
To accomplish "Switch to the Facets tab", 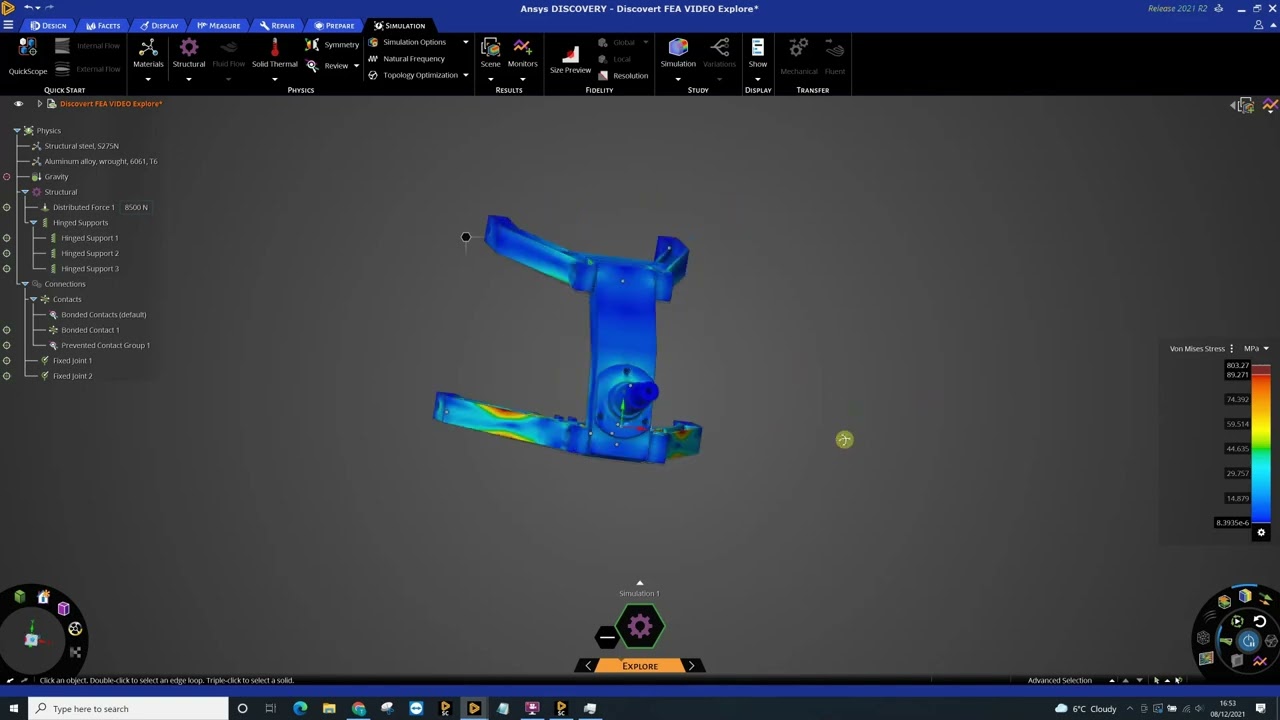I will (103, 25).
